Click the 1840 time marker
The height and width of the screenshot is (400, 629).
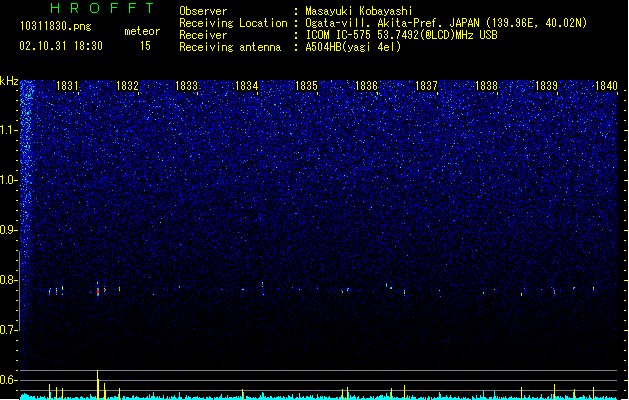[607, 86]
